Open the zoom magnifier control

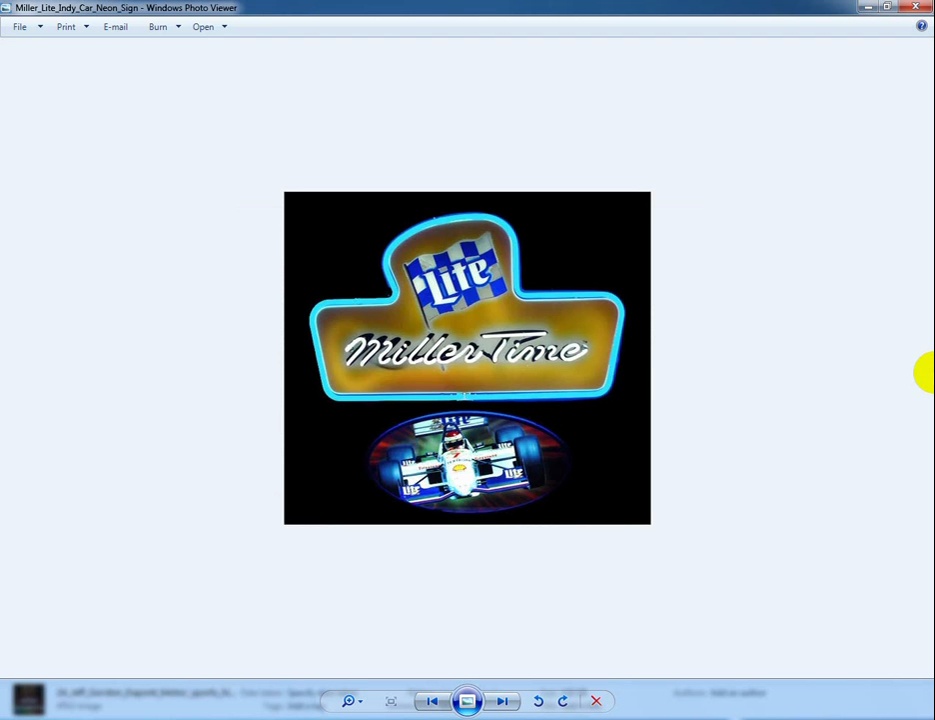tap(348, 701)
